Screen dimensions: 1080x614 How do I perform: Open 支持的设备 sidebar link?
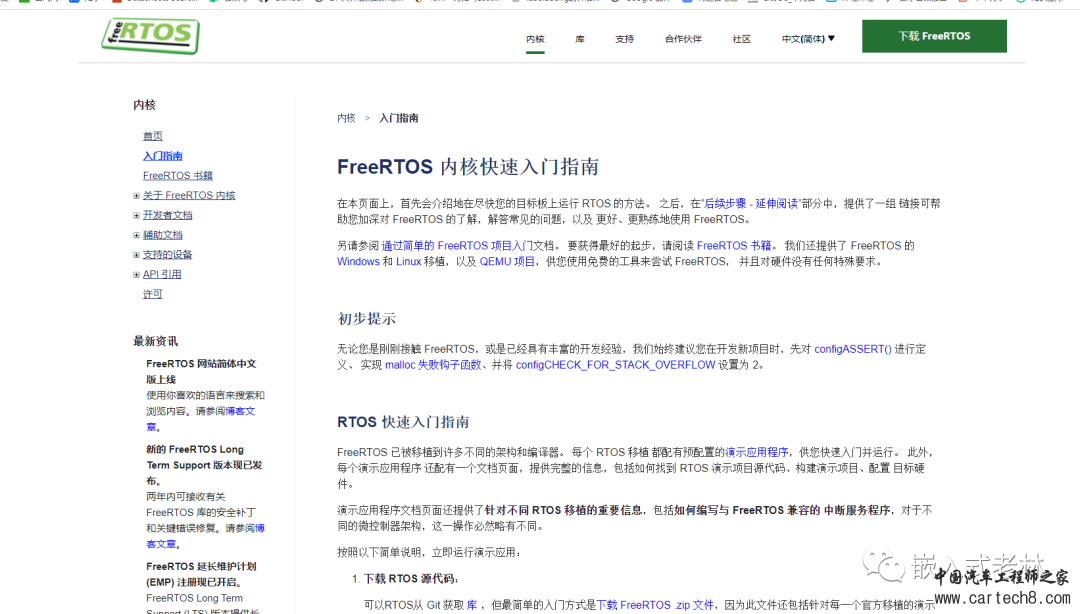tap(167, 254)
